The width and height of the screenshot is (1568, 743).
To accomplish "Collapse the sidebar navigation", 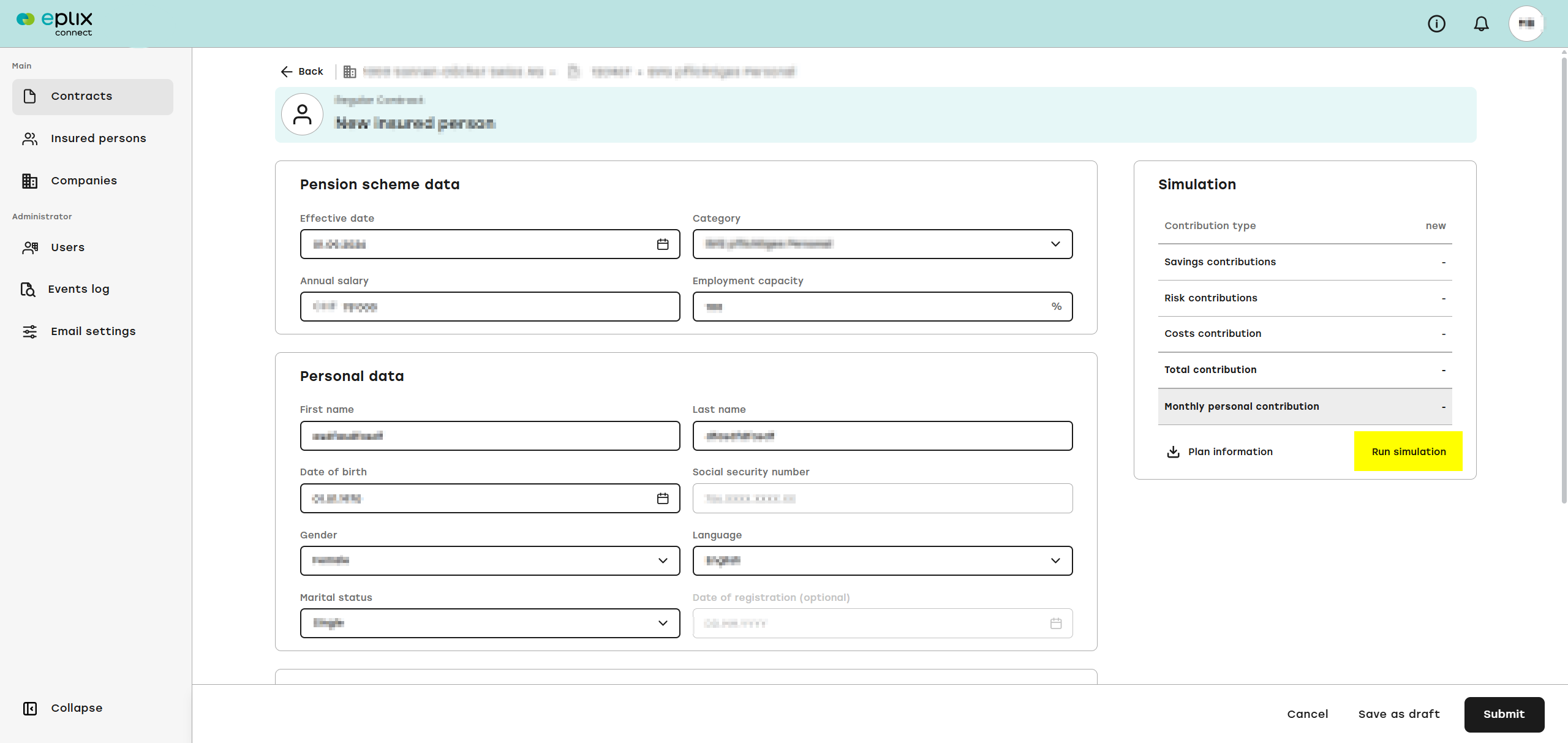I will (x=62, y=708).
